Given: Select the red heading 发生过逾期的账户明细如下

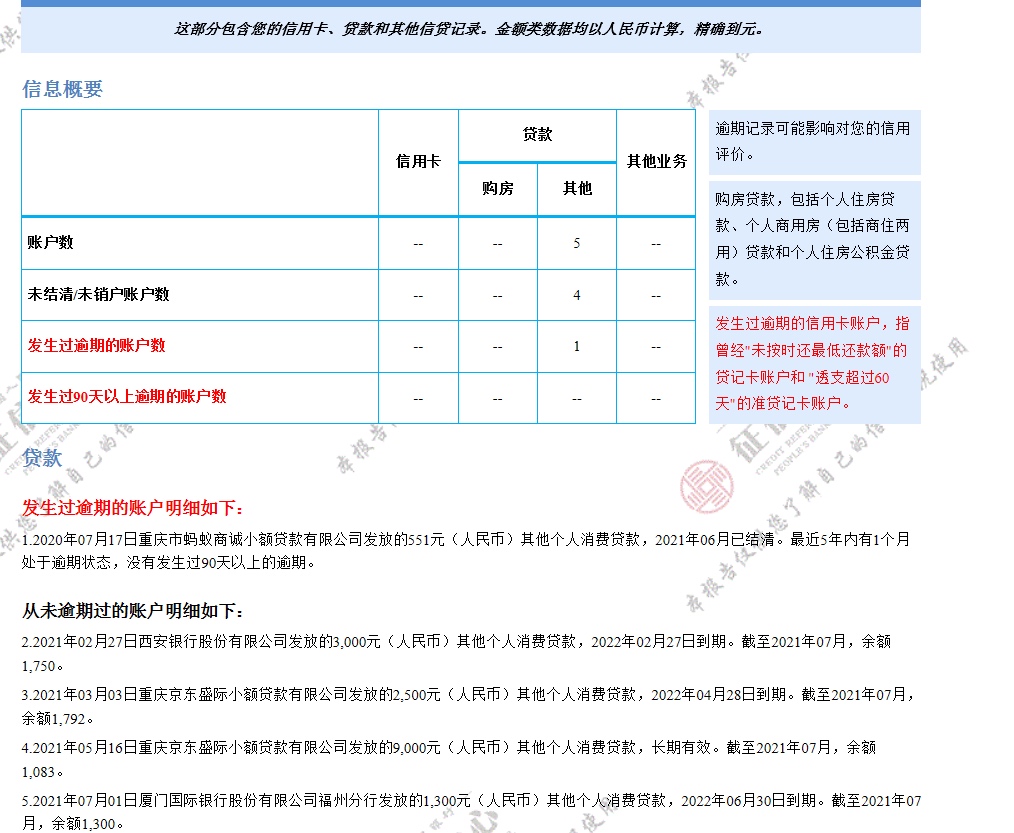Looking at the screenshot, I should pyautogui.click(x=133, y=508).
